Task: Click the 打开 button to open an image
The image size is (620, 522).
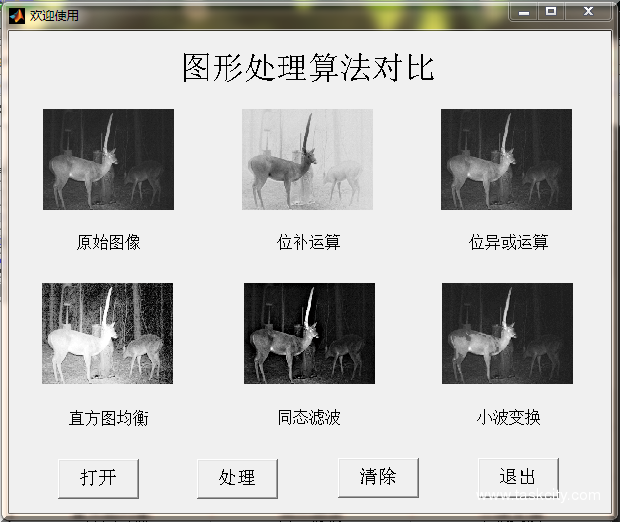Action: tap(98, 478)
